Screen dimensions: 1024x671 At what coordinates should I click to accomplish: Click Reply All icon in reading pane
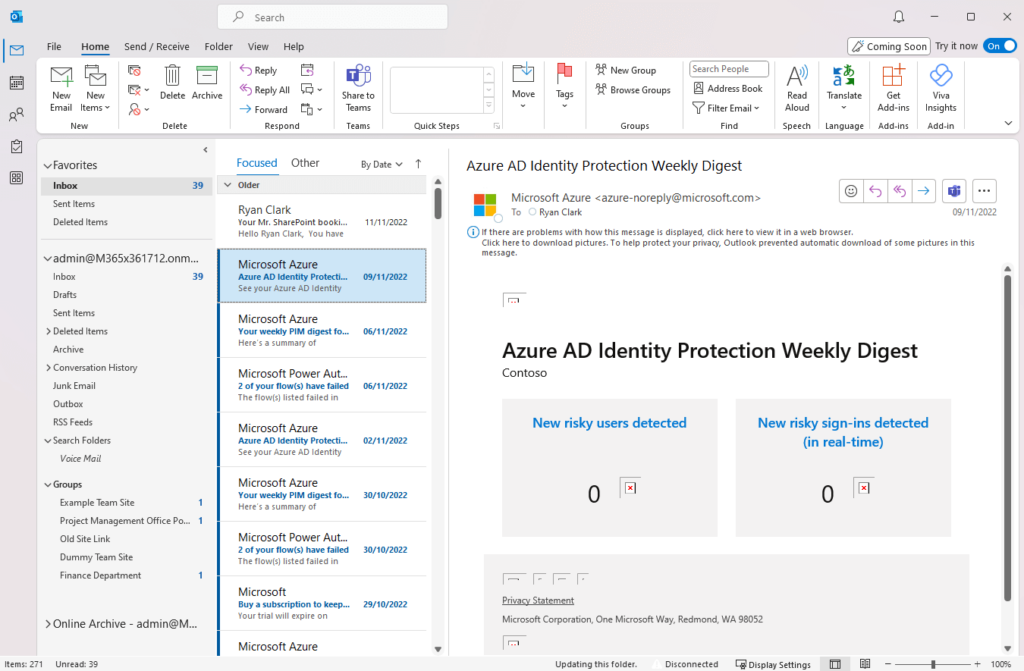point(899,191)
